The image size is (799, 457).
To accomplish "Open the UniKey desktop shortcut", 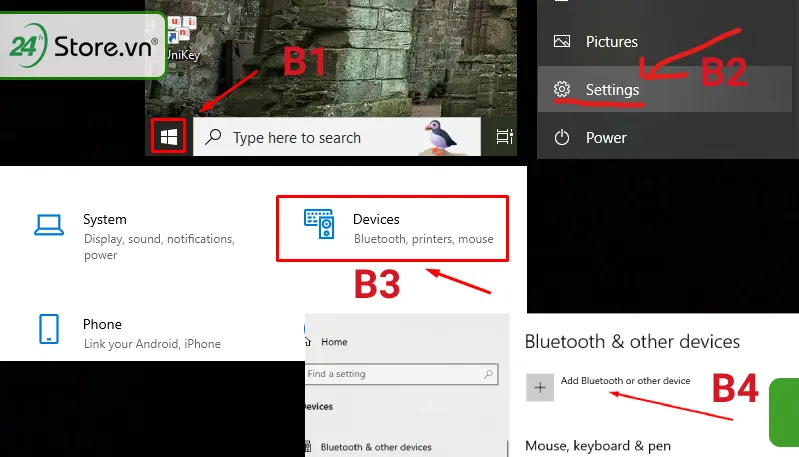I will [182, 40].
